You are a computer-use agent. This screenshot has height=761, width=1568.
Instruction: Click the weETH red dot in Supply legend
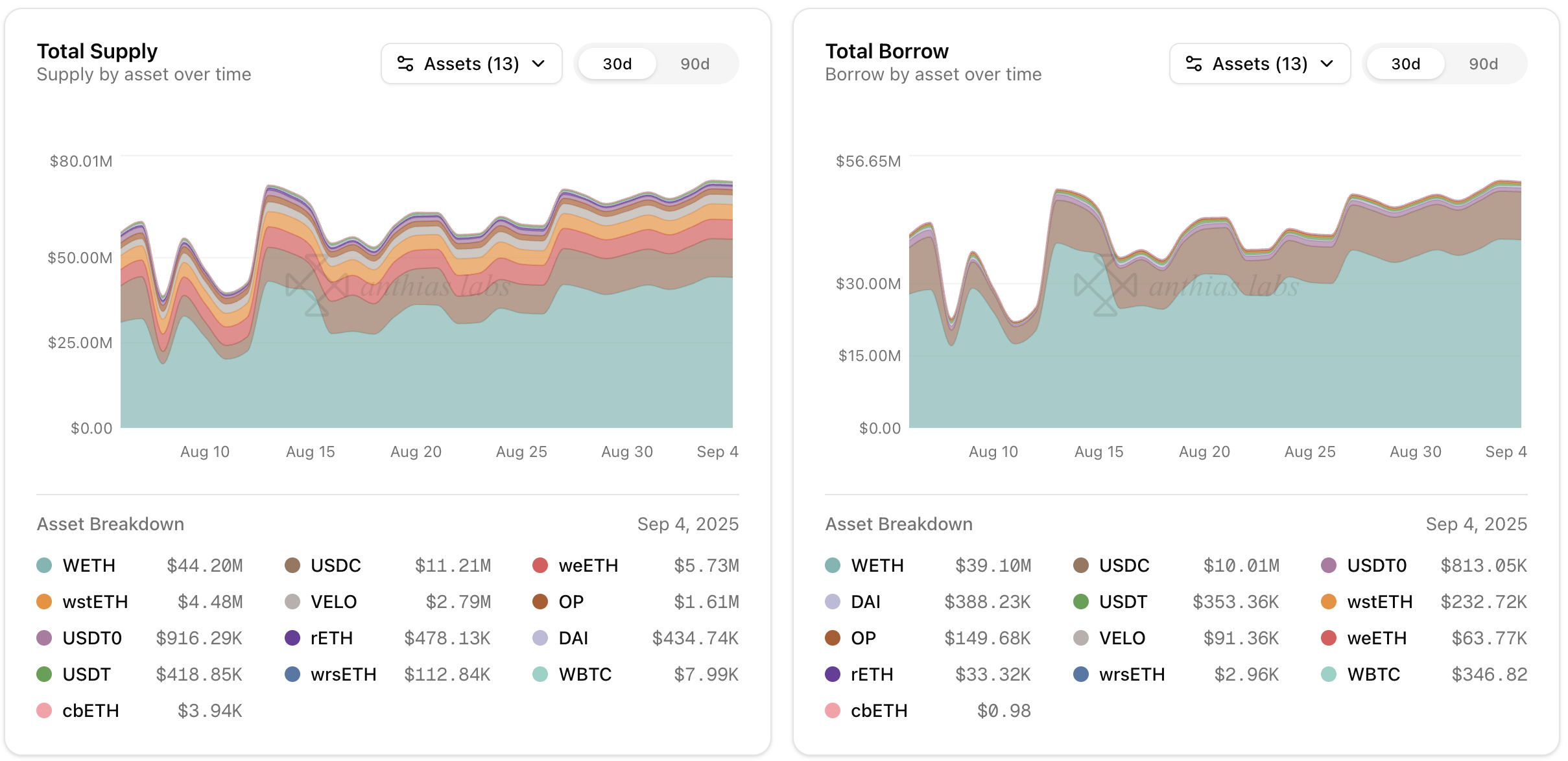[x=540, y=565]
